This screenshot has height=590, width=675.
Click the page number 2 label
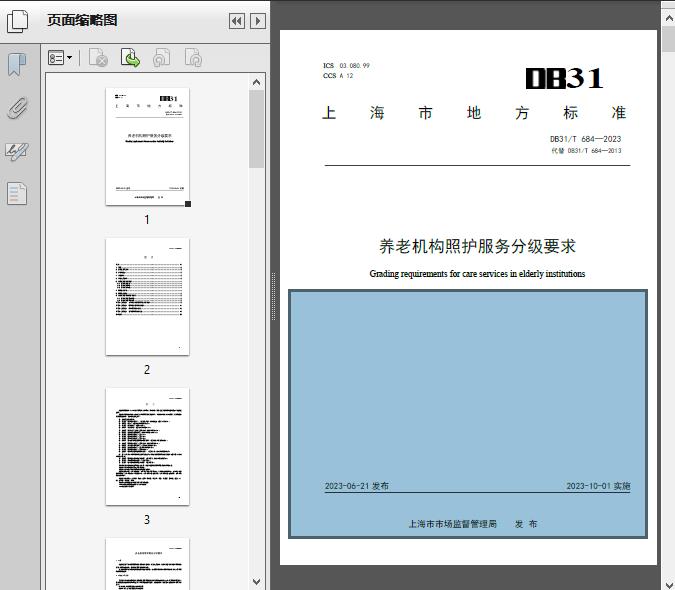[147, 370]
